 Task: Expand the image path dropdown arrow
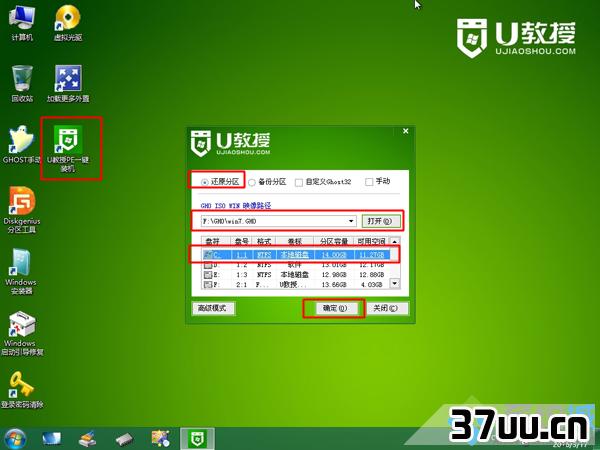351,221
